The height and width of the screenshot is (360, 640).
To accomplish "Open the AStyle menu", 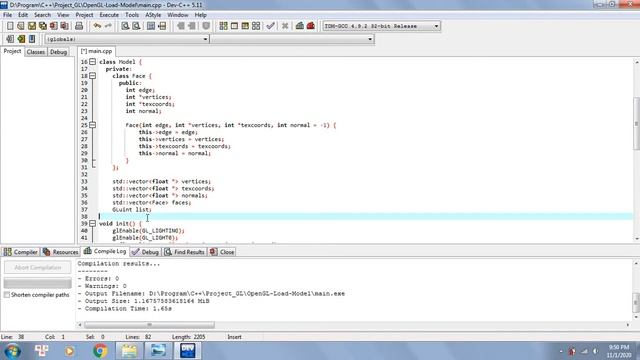I will pos(153,15).
